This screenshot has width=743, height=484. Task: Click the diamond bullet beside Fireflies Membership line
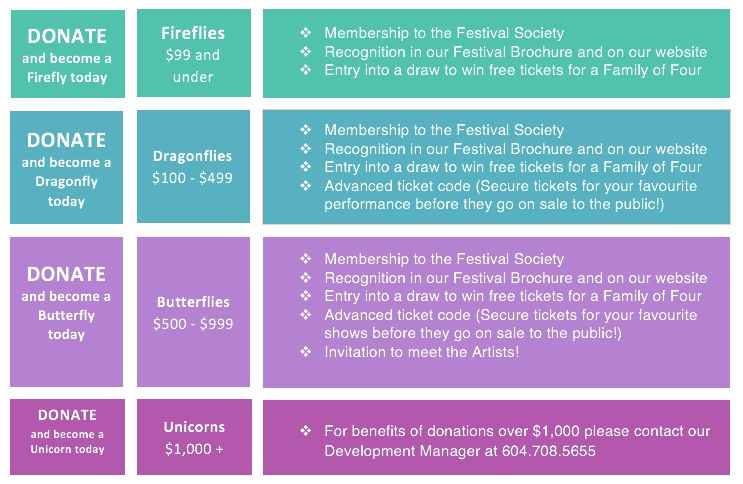(306, 32)
